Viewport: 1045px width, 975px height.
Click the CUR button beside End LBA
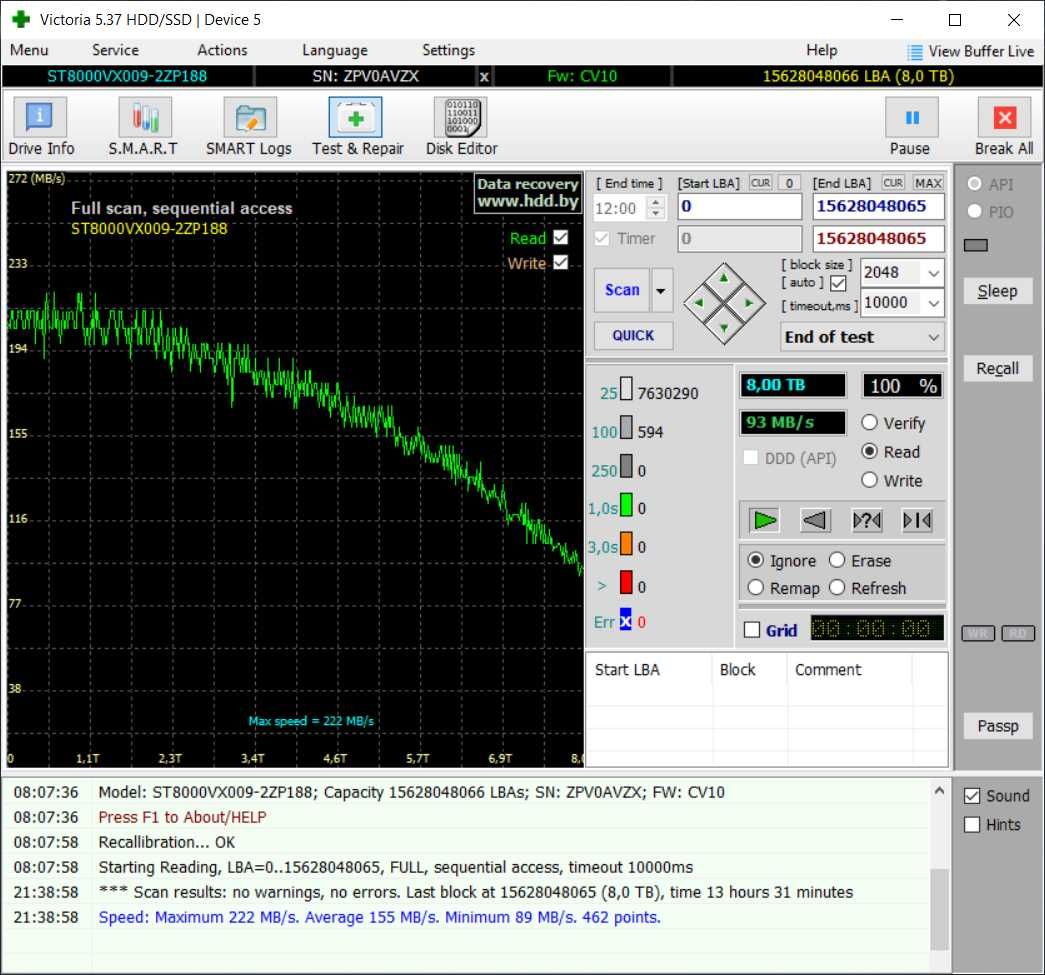(893, 183)
